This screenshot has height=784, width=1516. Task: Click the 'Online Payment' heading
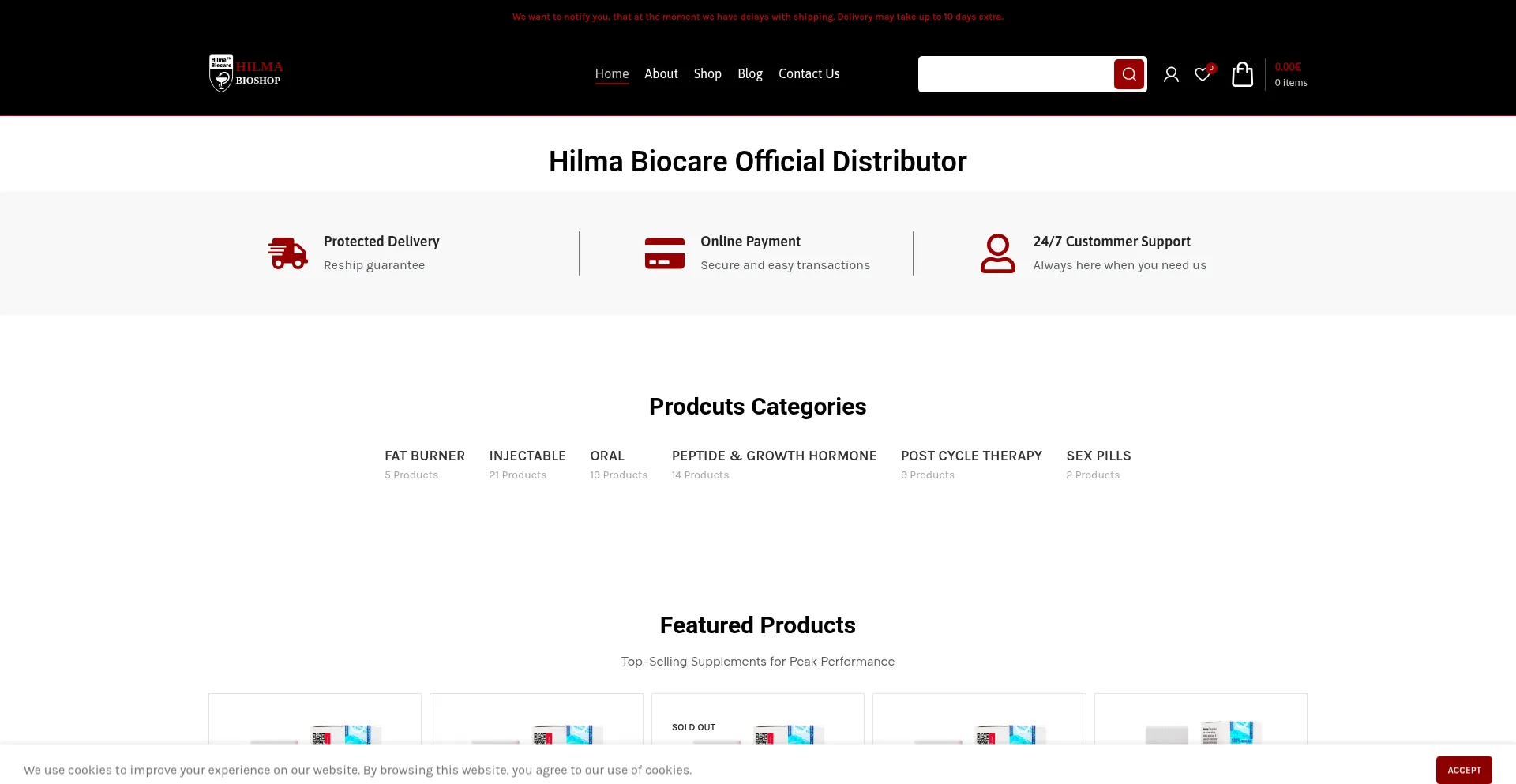pos(750,242)
